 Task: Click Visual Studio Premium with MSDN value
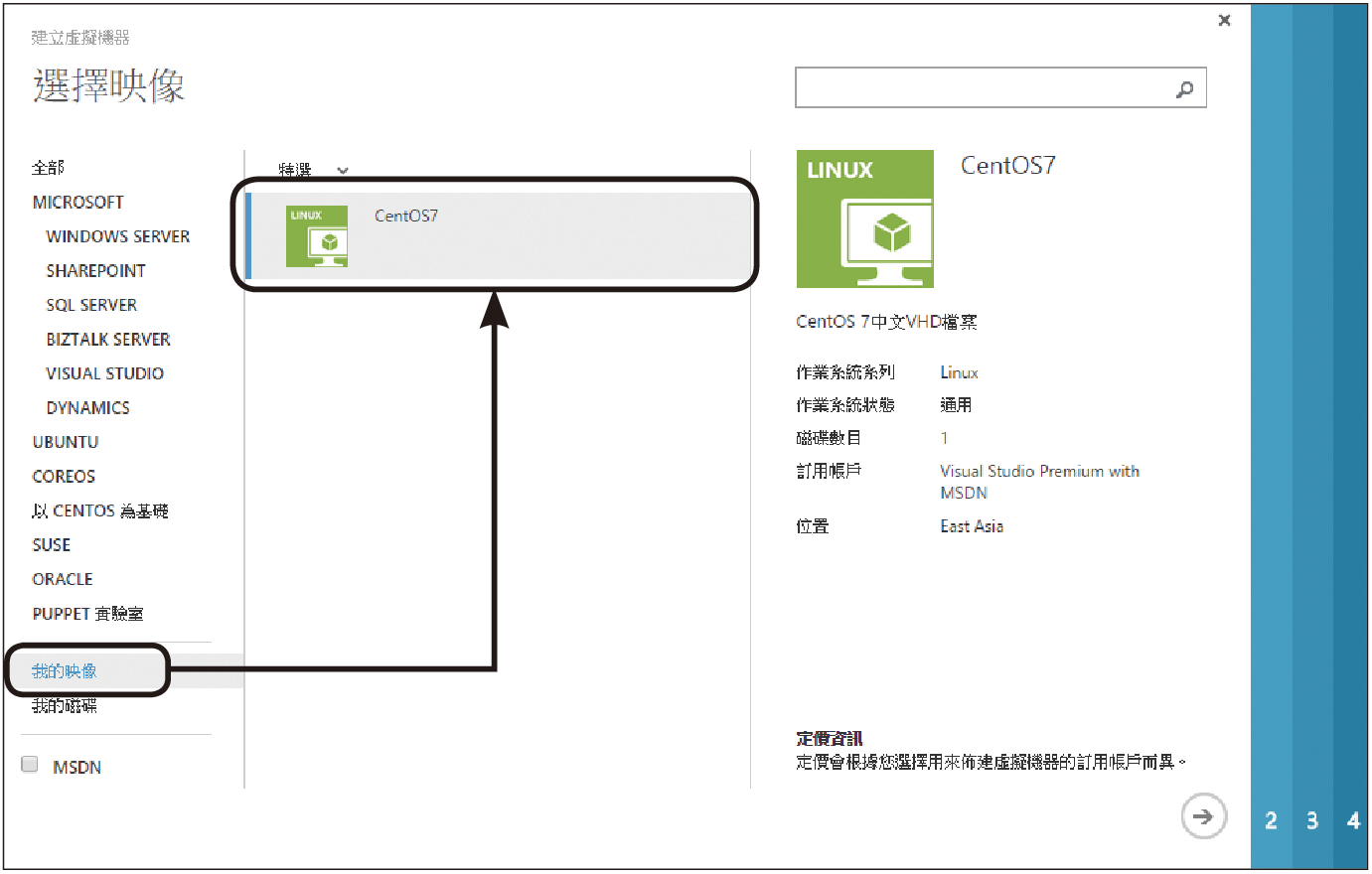tap(1039, 482)
